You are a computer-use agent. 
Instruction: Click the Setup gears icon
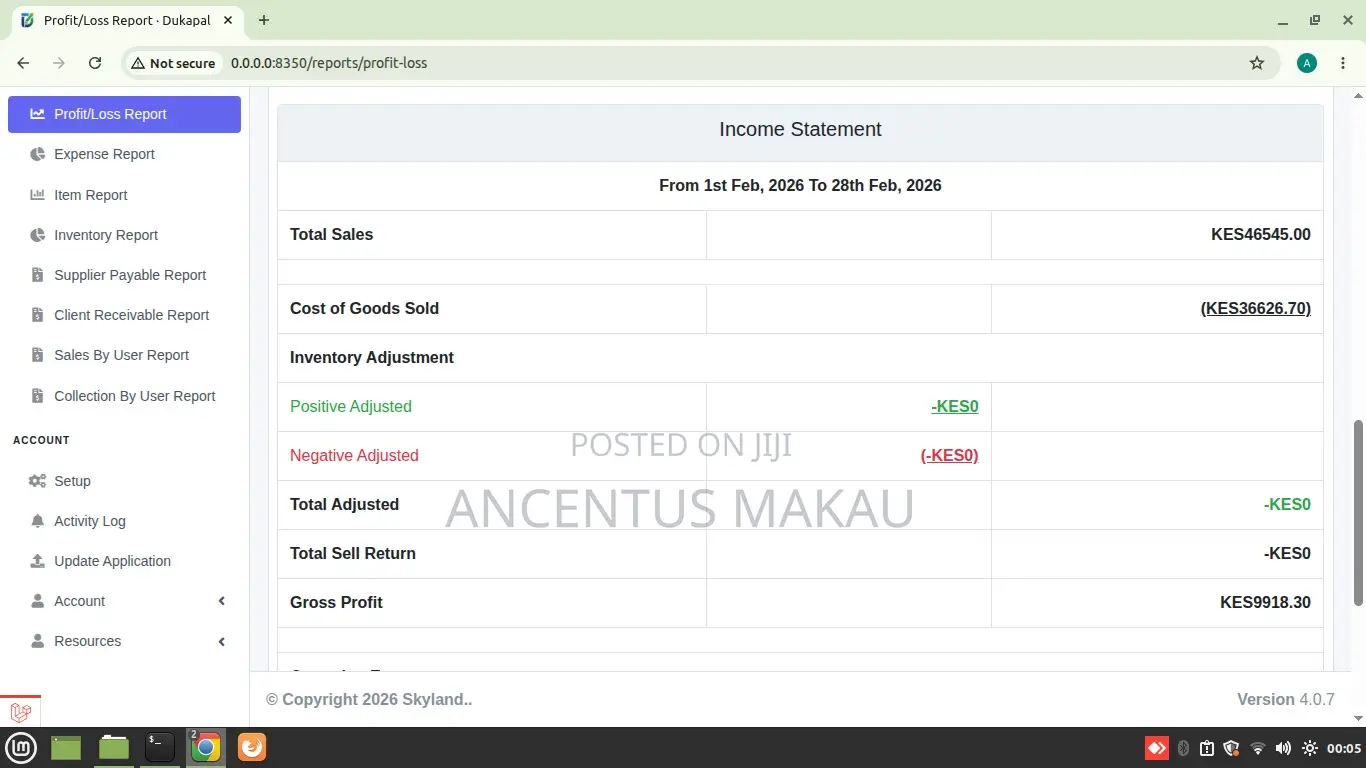point(37,481)
